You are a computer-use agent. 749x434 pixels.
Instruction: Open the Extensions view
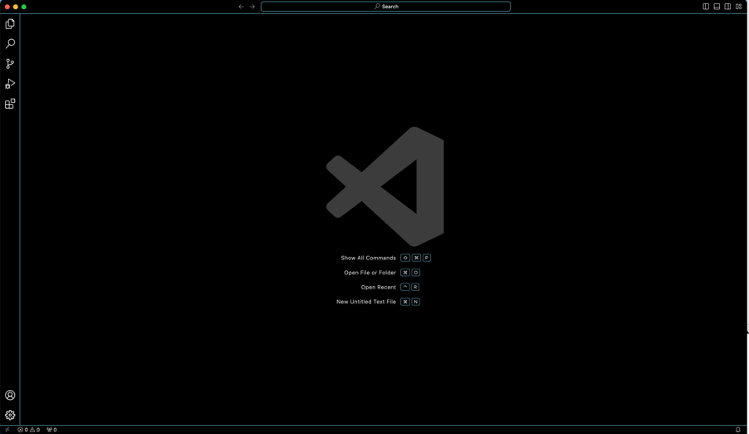(x=10, y=104)
